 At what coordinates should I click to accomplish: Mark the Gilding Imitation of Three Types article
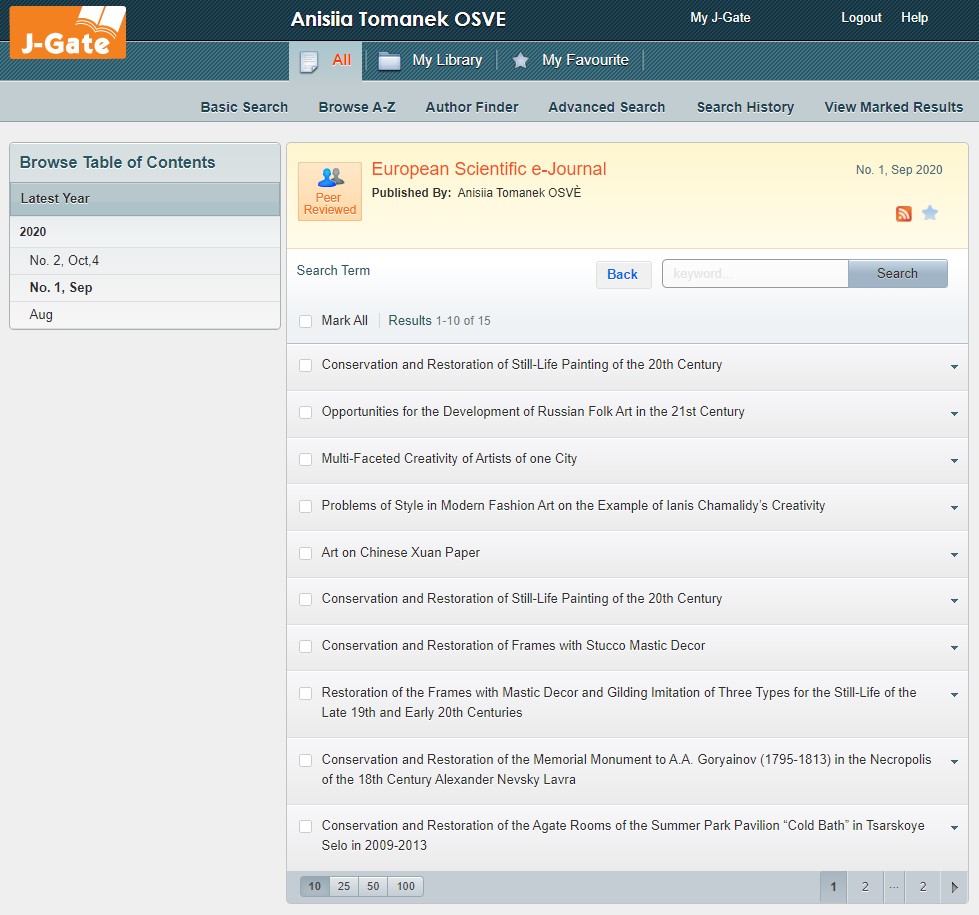click(305, 693)
